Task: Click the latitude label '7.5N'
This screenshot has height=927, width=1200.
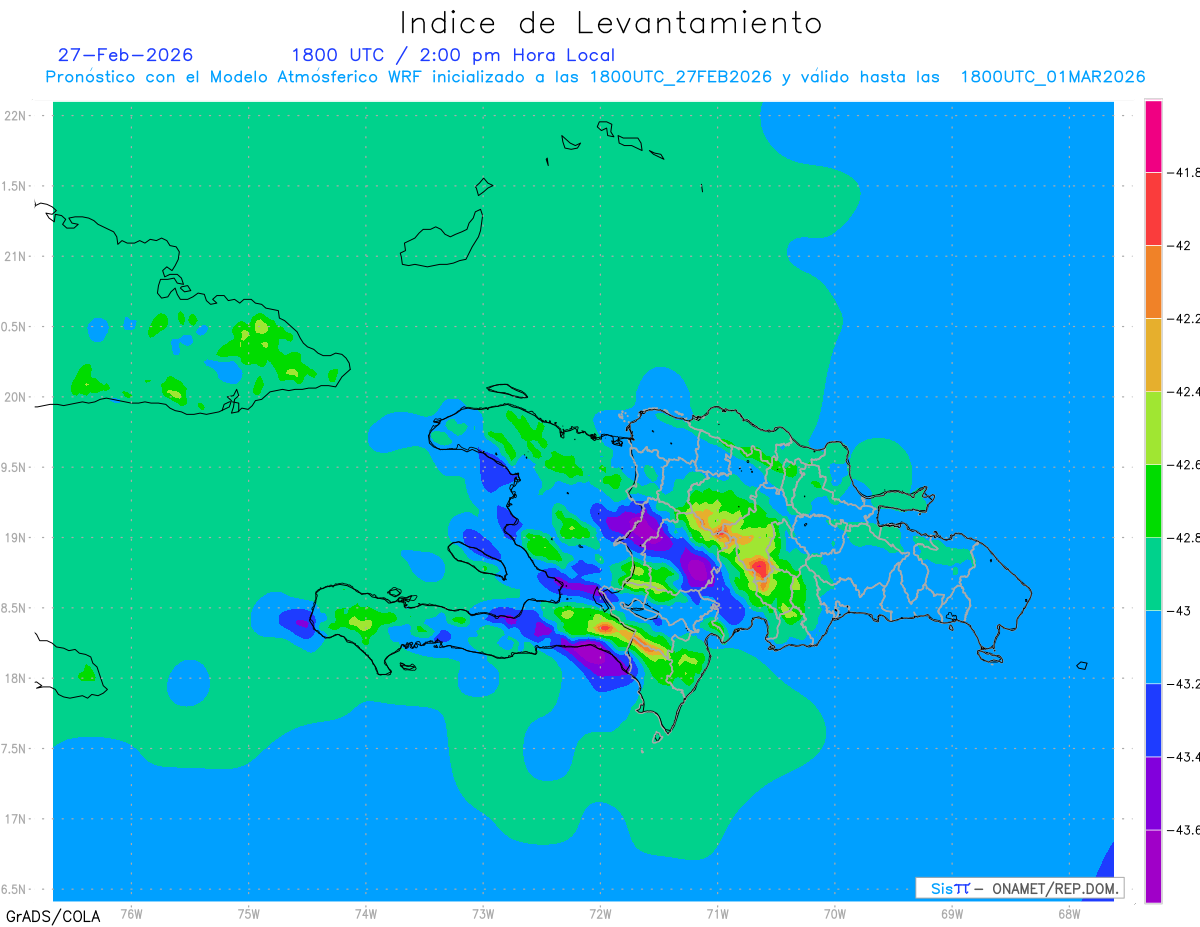Action: point(14,749)
